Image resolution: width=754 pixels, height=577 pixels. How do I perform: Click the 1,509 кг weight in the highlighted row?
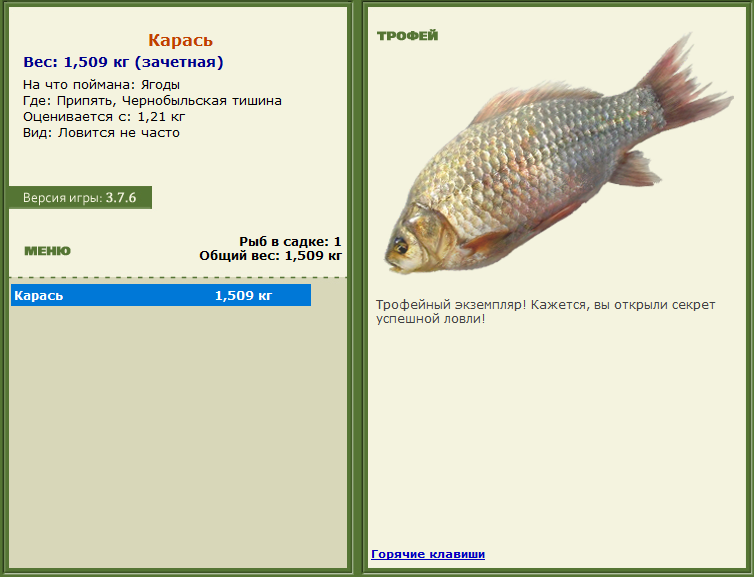click(243, 295)
